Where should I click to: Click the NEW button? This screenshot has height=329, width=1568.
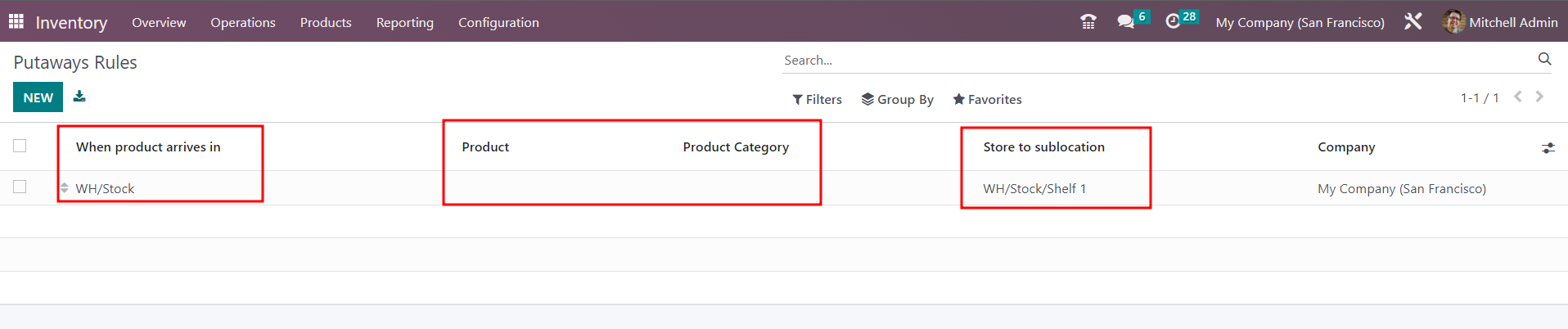pyautogui.click(x=38, y=97)
